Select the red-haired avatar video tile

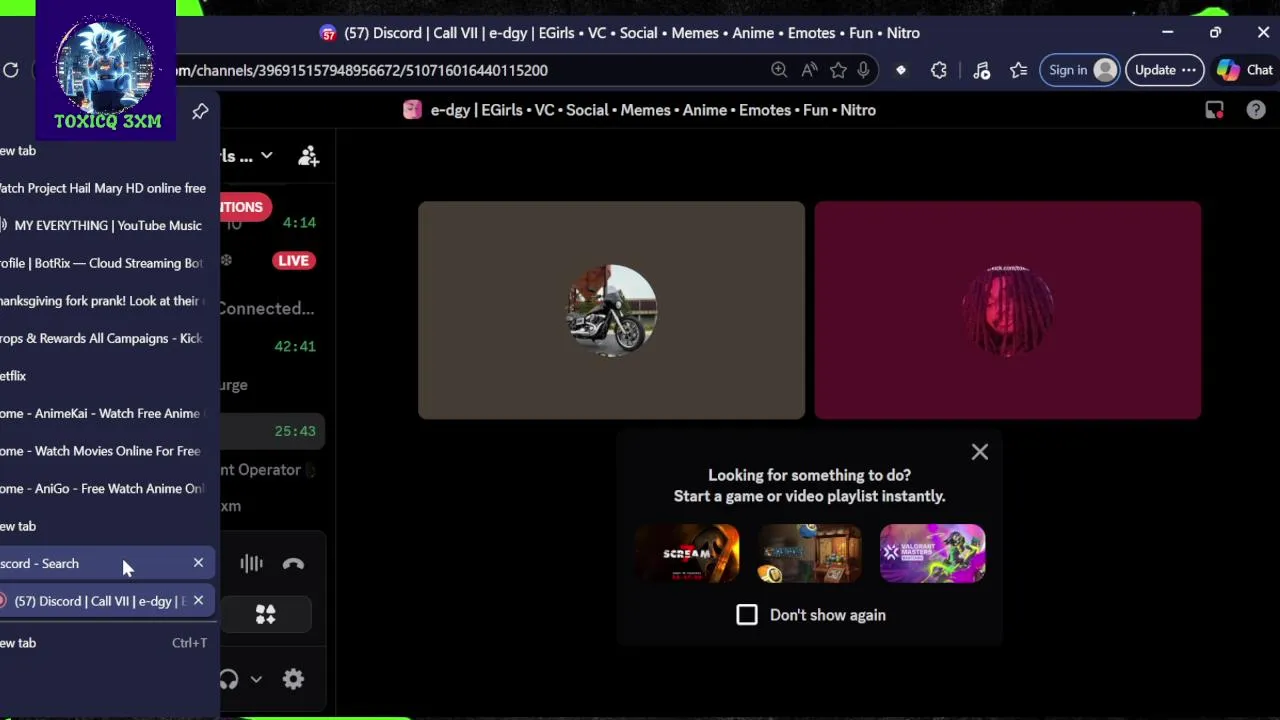pos(1007,310)
